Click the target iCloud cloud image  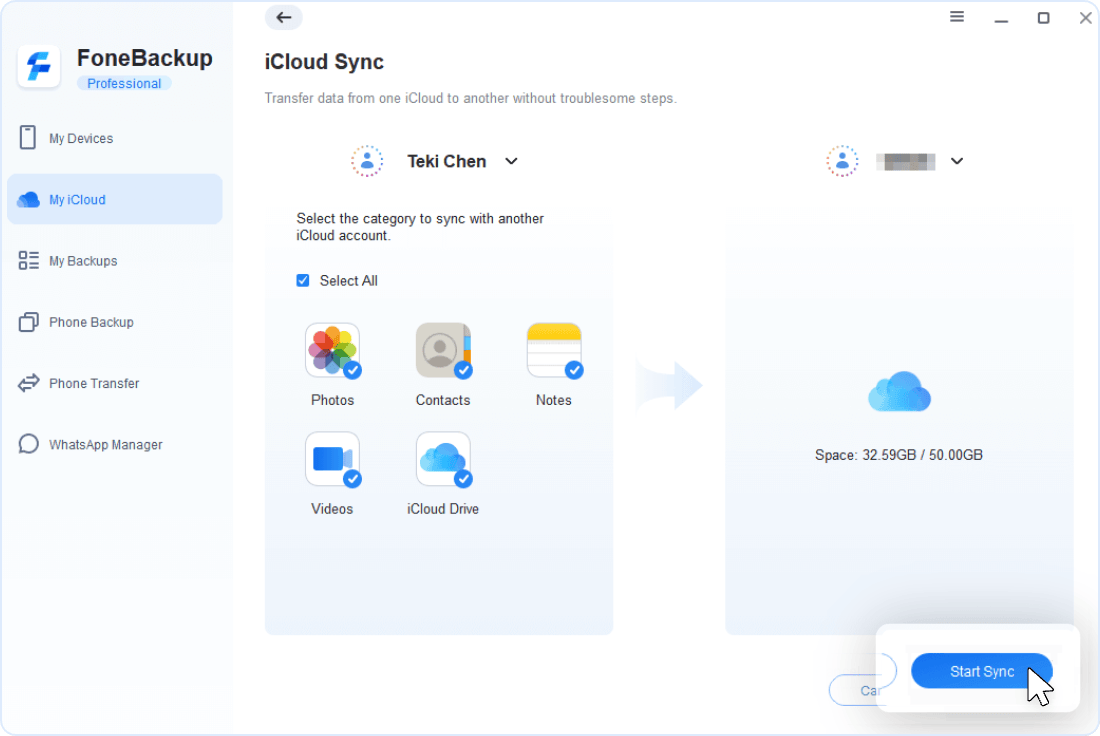click(x=899, y=391)
